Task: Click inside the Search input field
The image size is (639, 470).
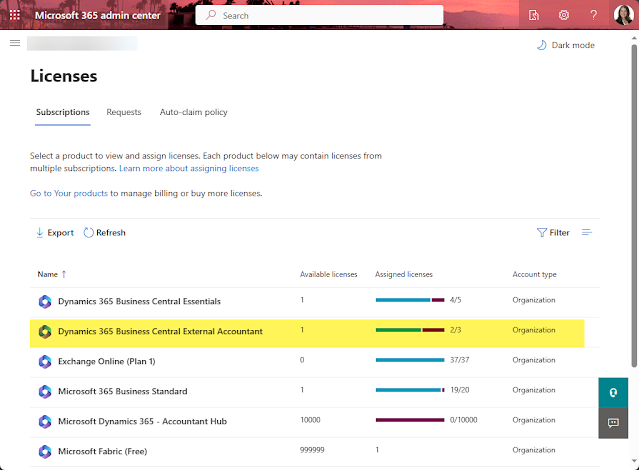Action: pos(320,15)
